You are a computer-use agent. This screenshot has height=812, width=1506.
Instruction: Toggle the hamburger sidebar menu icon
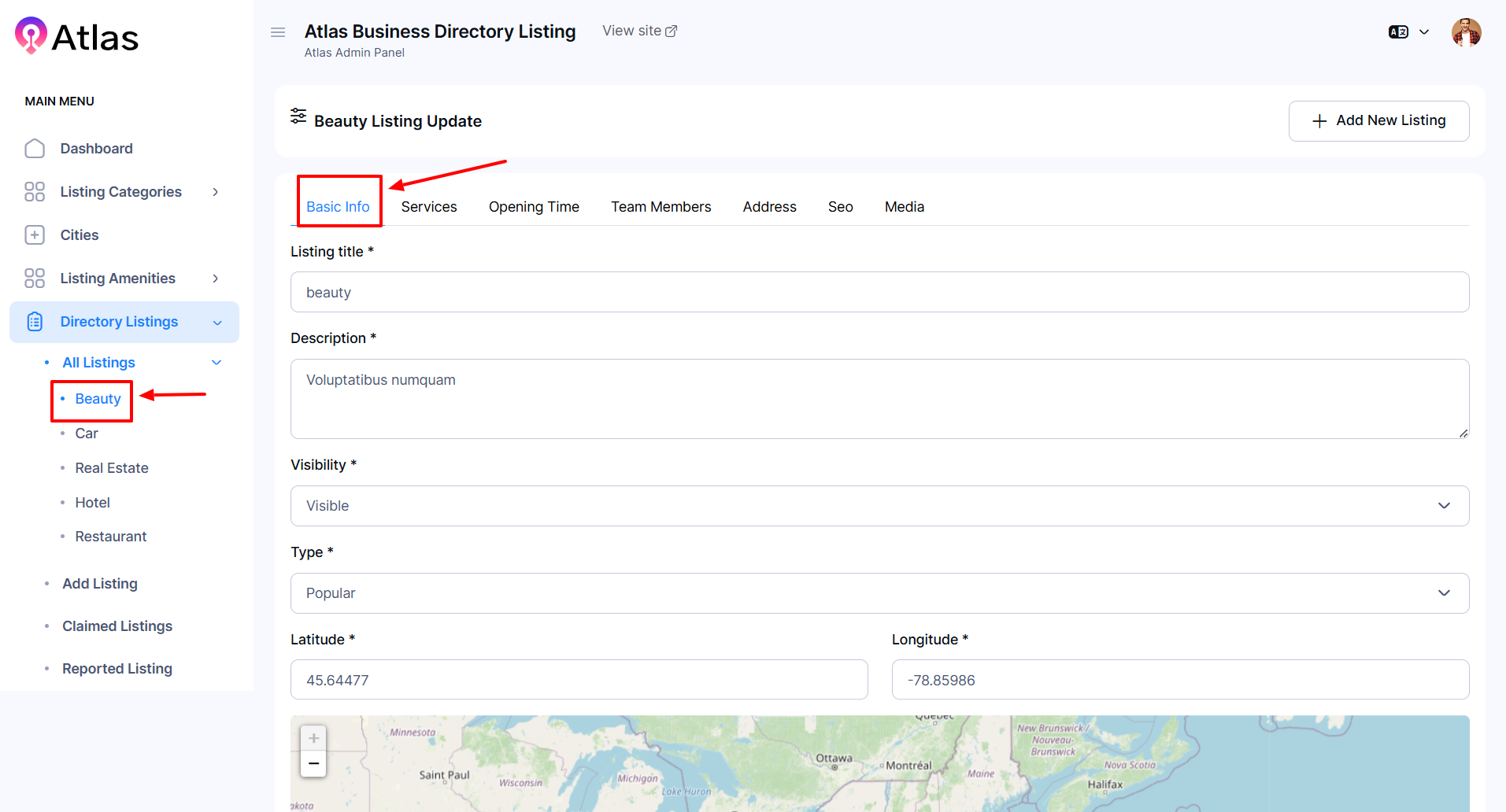click(278, 32)
